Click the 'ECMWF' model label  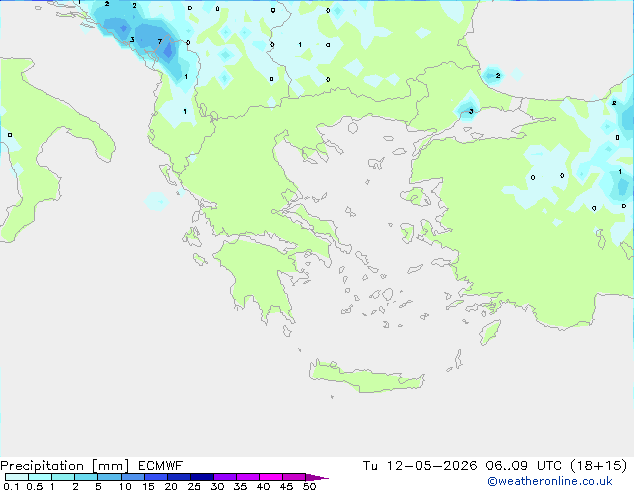click(x=161, y=466)
